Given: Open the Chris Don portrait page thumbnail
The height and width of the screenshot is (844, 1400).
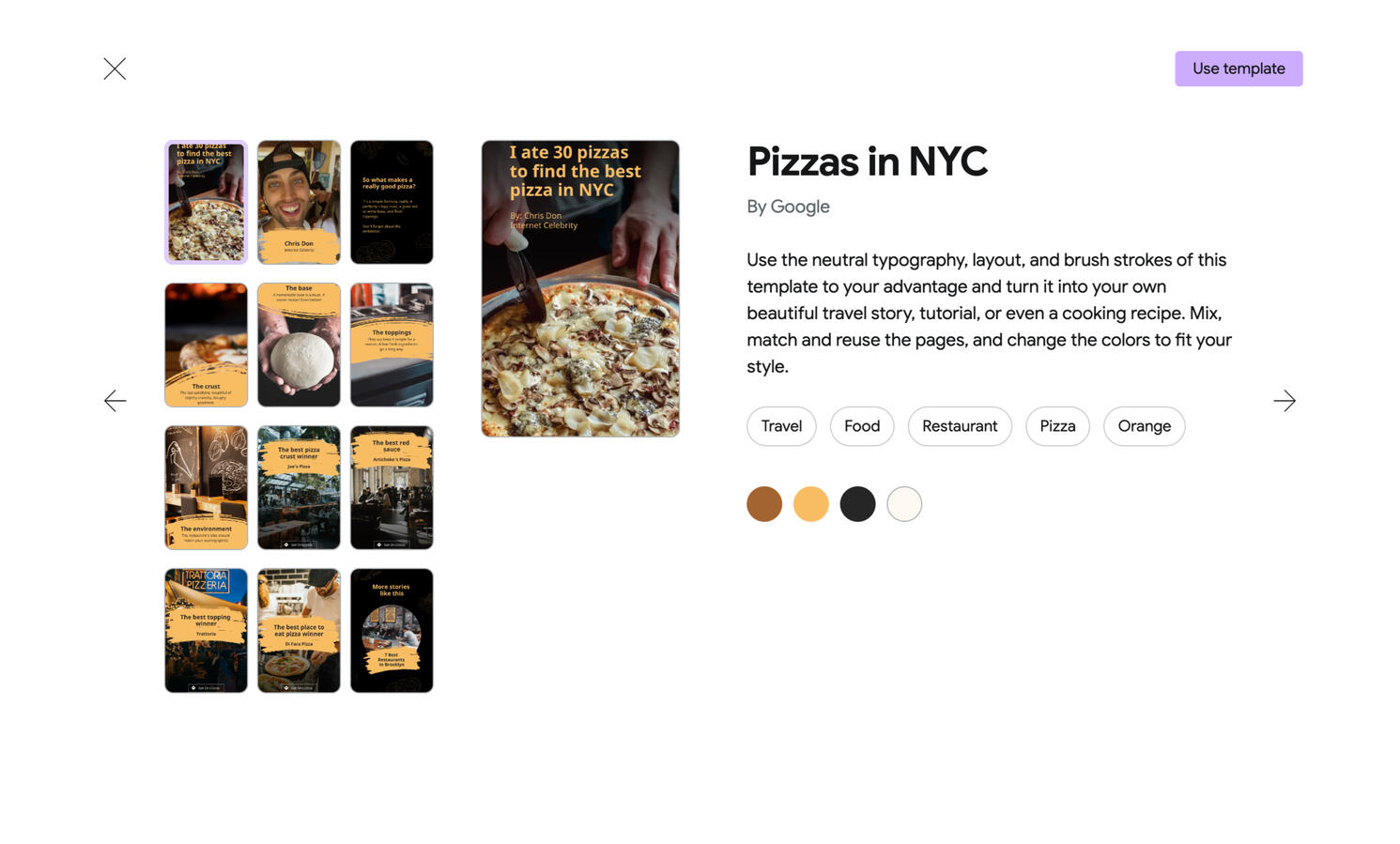Looking at the screenshot, I should pyautogui.click(x=299, y=202).
